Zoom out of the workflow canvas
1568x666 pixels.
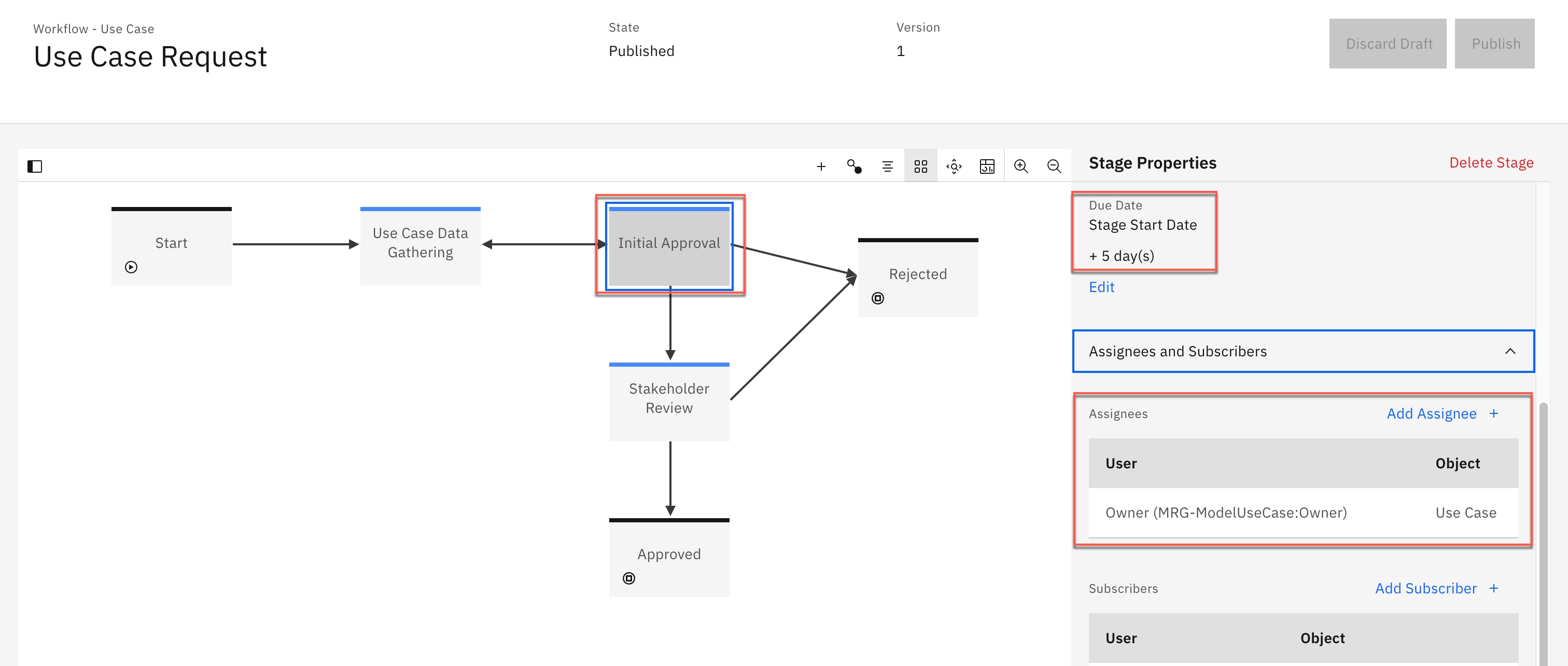point(1054,166)
